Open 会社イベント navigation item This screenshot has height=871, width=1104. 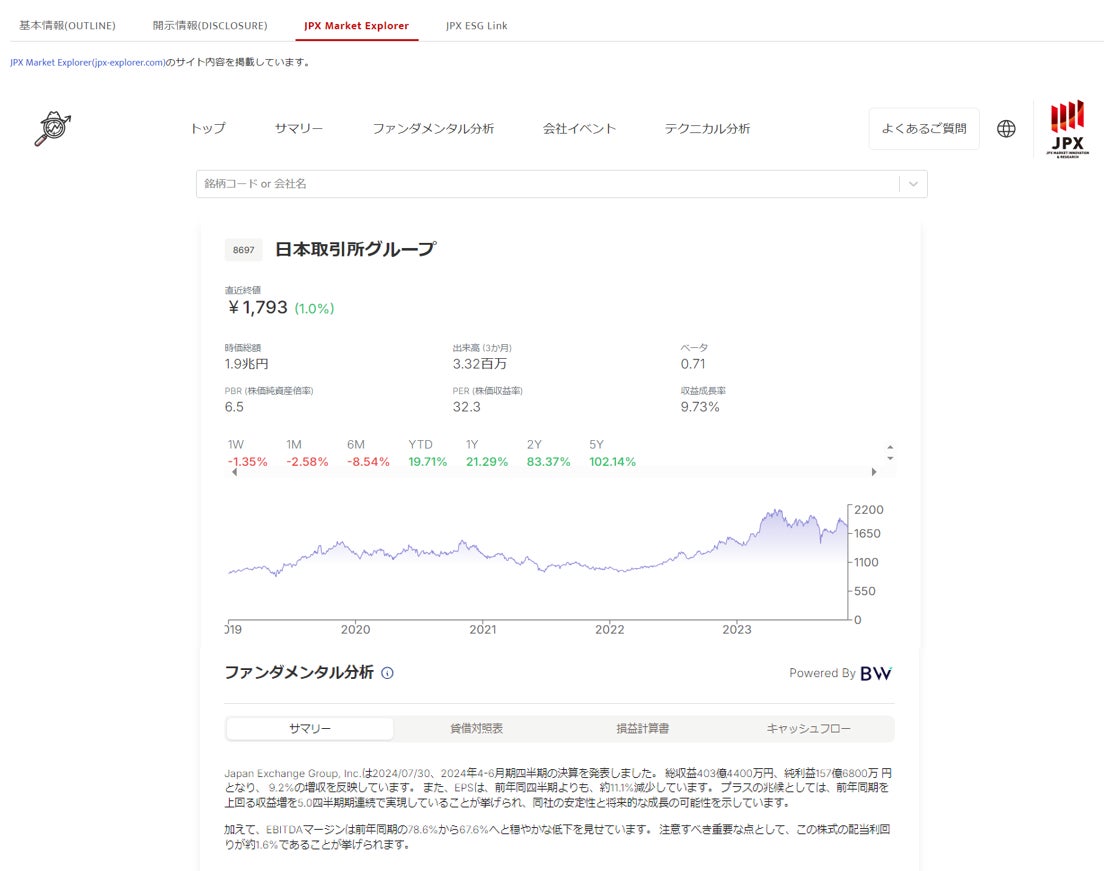coord(579,129)
